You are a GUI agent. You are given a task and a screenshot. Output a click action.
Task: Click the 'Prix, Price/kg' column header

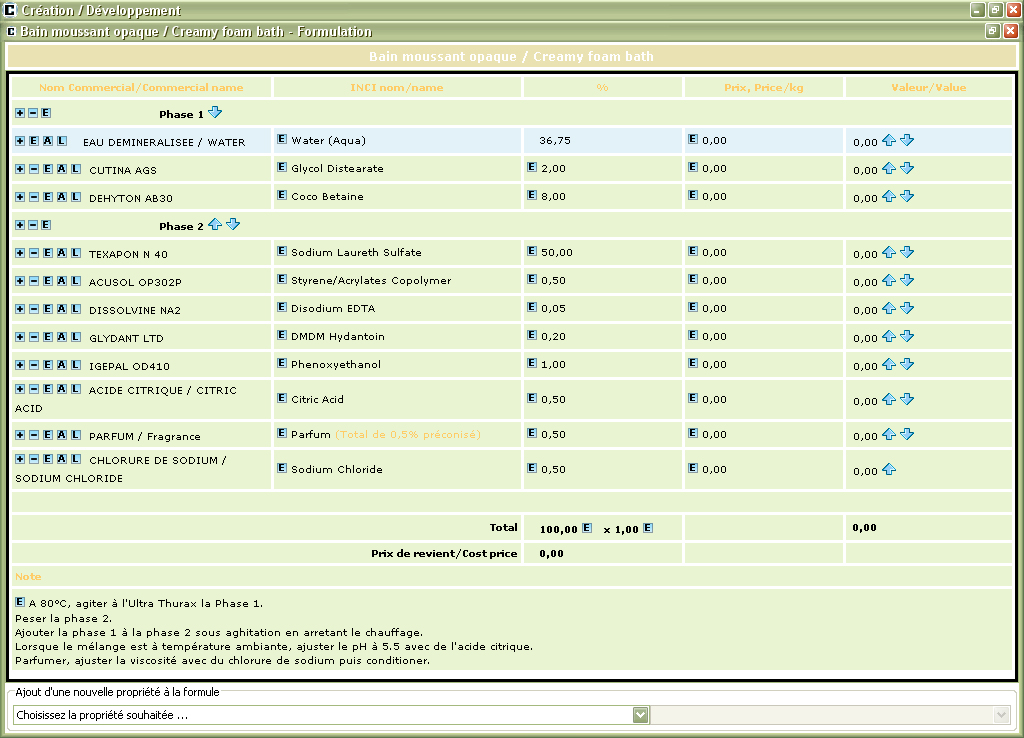click(x=763, y=88)
